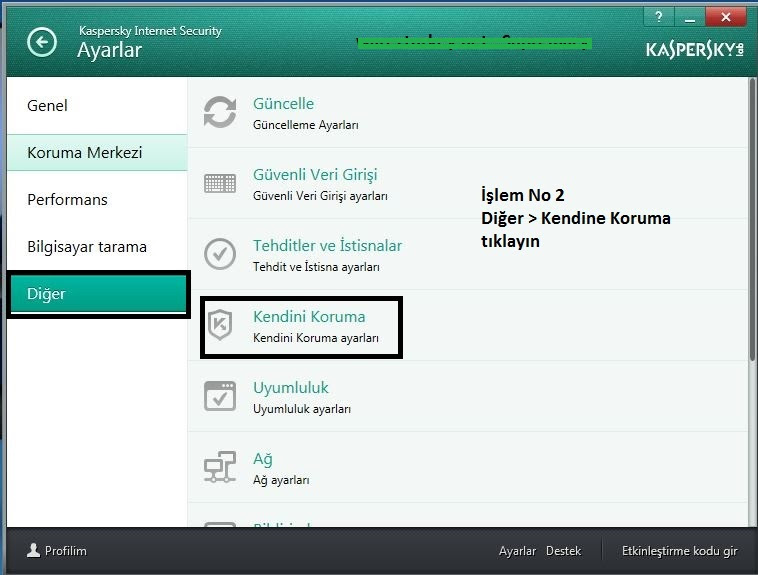758x575 pixels.
Task: Click 'Güvenli Veri Girişi ayarları' text
Action: point(320,196)
